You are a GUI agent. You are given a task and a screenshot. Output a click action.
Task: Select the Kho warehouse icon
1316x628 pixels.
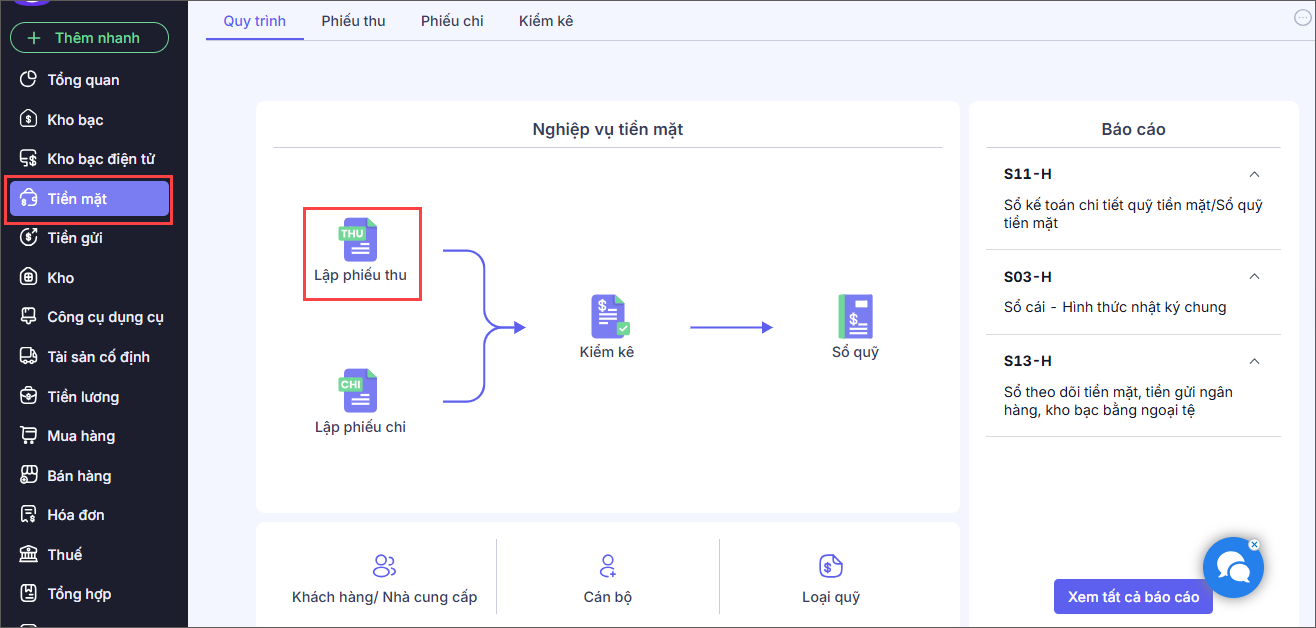click(x=29, y=278)
